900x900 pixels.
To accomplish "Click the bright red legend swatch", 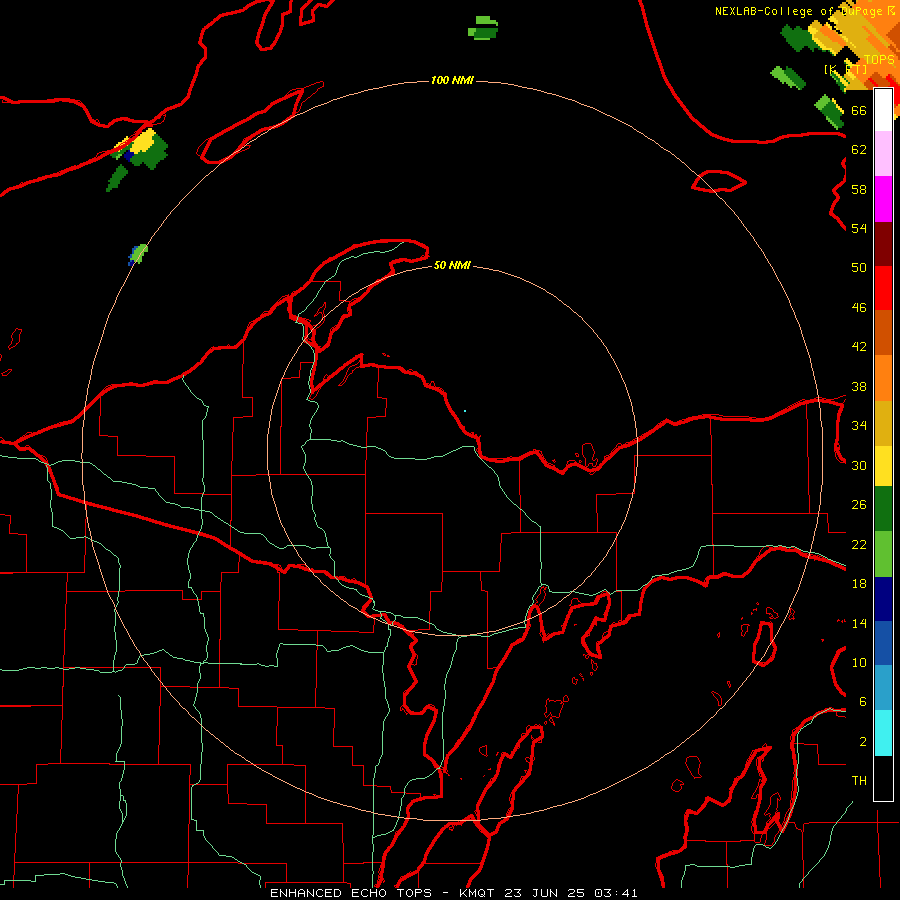I will [x=883, y=288].
